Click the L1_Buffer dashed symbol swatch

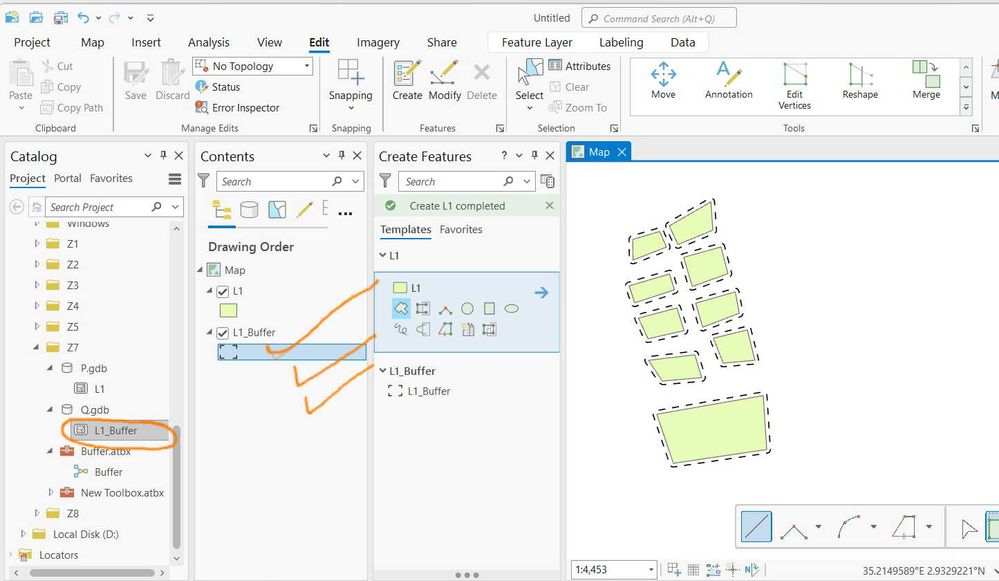point(228,352)
